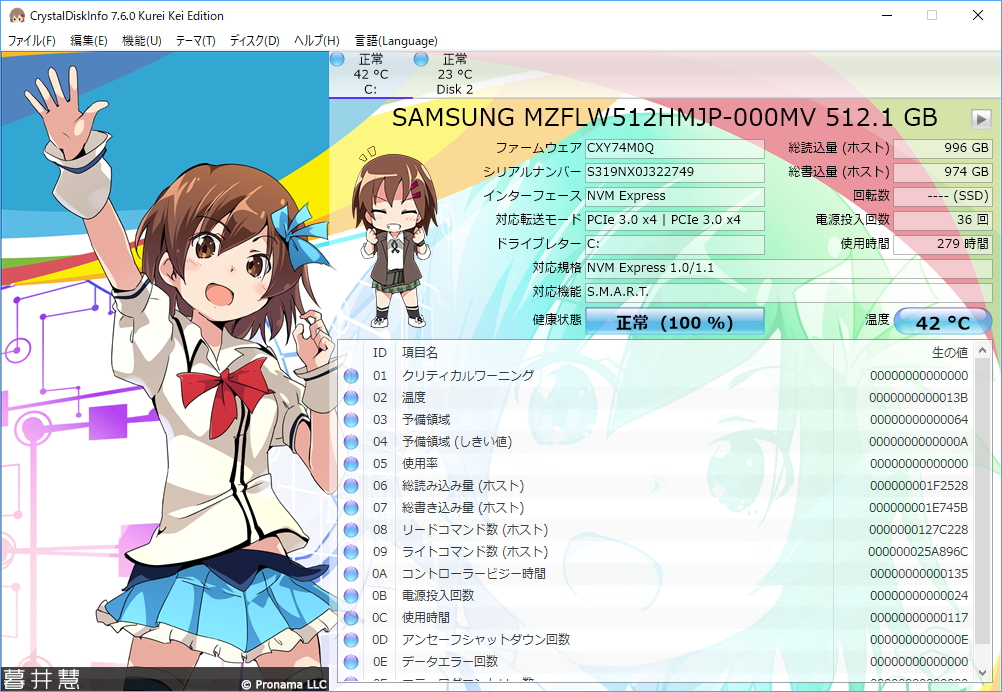Click the rotation rate value ---- (SSD)
The width and height of the screenshot is (1002, 692).
[943, 196]
